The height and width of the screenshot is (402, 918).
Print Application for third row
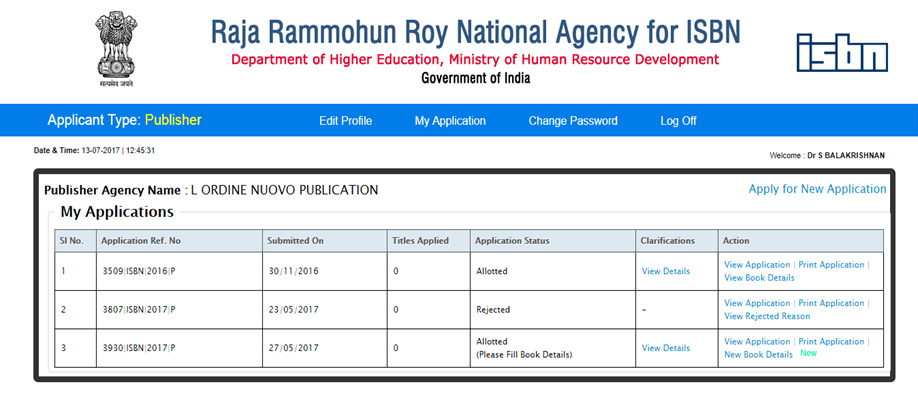[831, 342]
